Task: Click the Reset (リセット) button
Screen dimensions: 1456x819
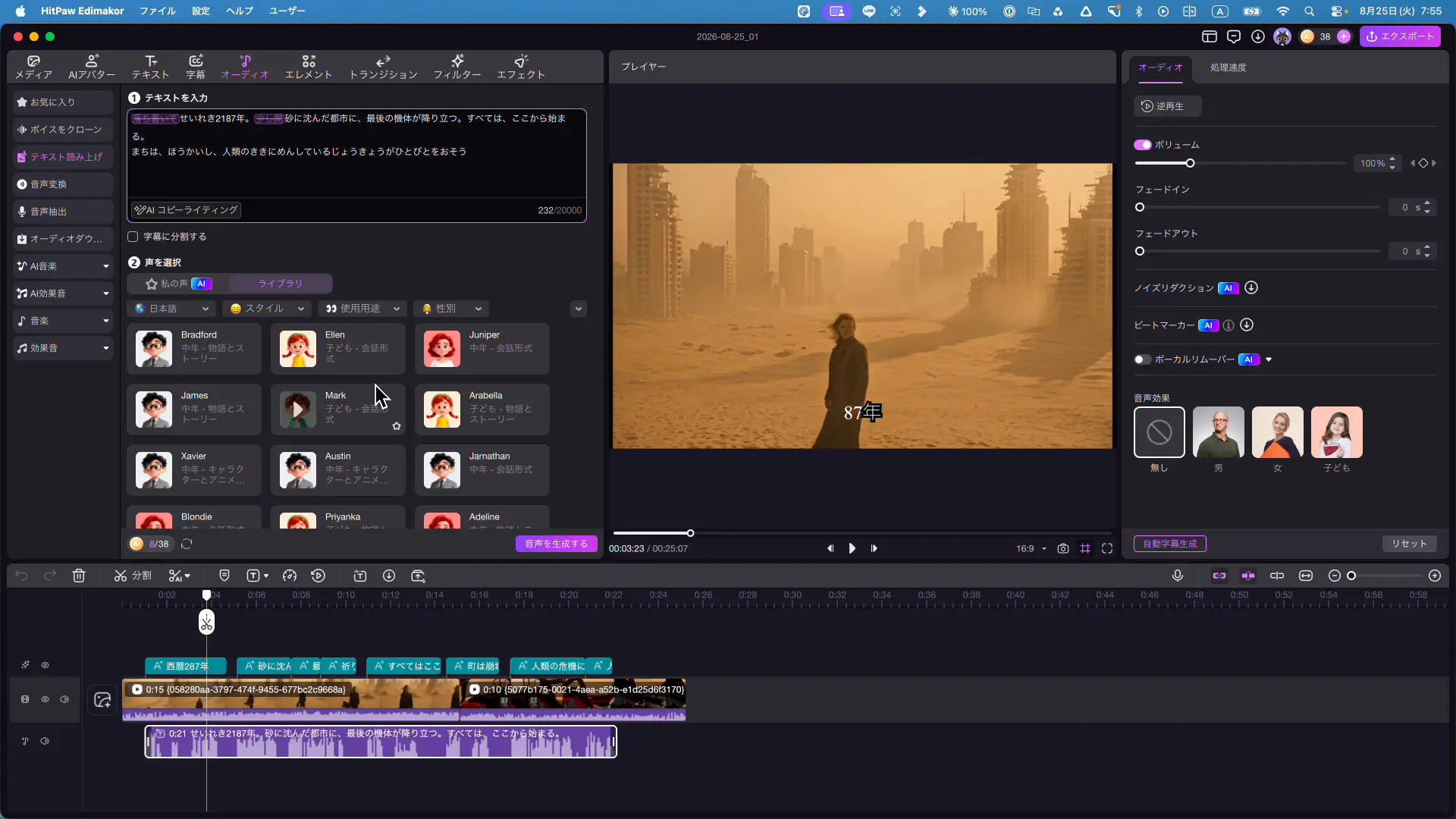Action: point(1410,544)
